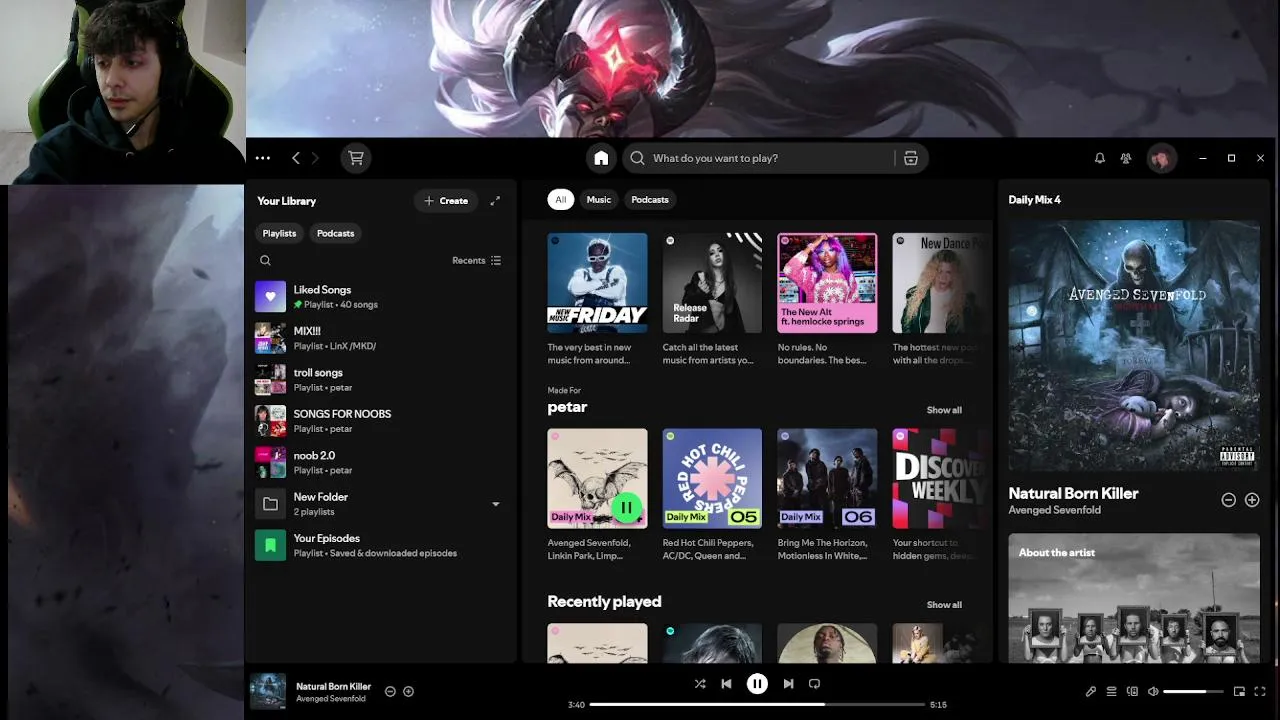Open the shopping cart icon
This screenshot has width=1280, height=720.
(355, 158)
